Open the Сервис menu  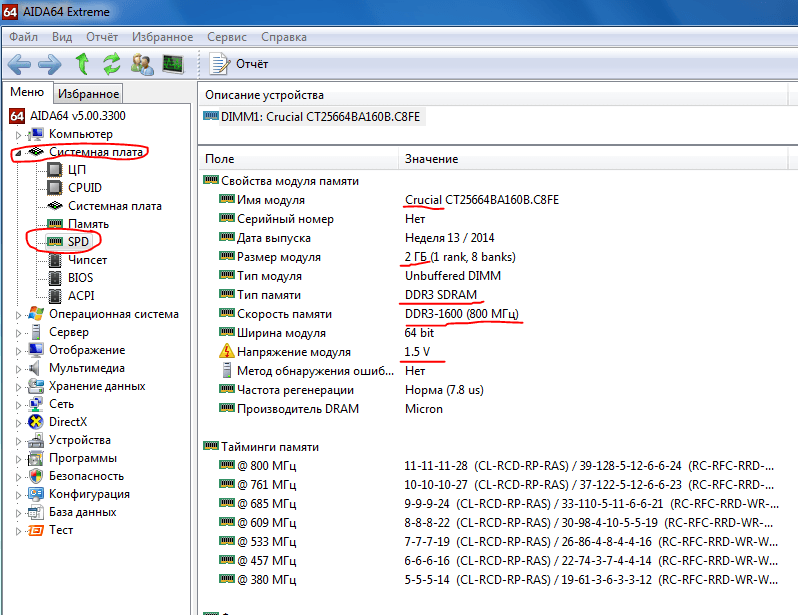click(x=226, y=37)
